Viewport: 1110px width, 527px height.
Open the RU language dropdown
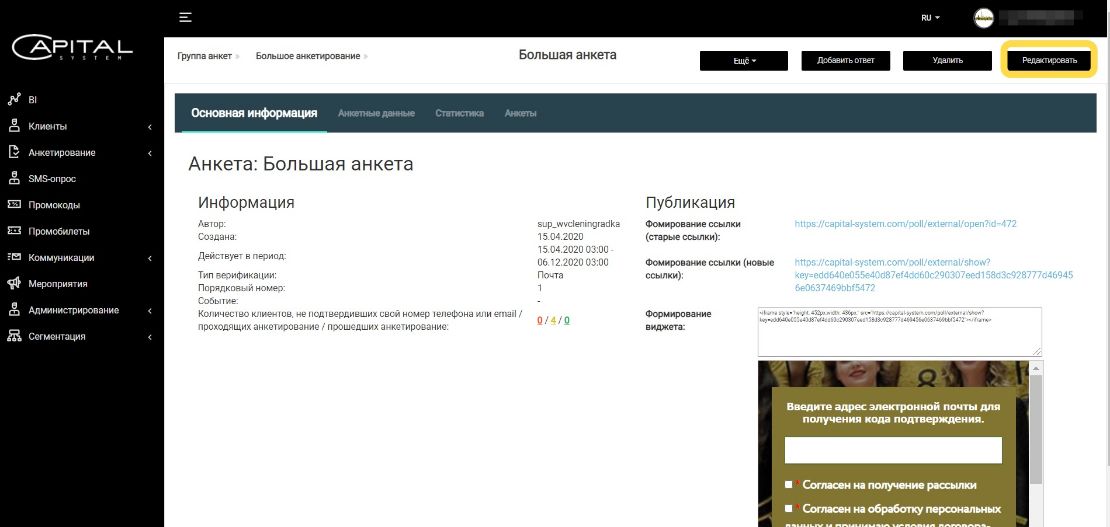[930, 18]
